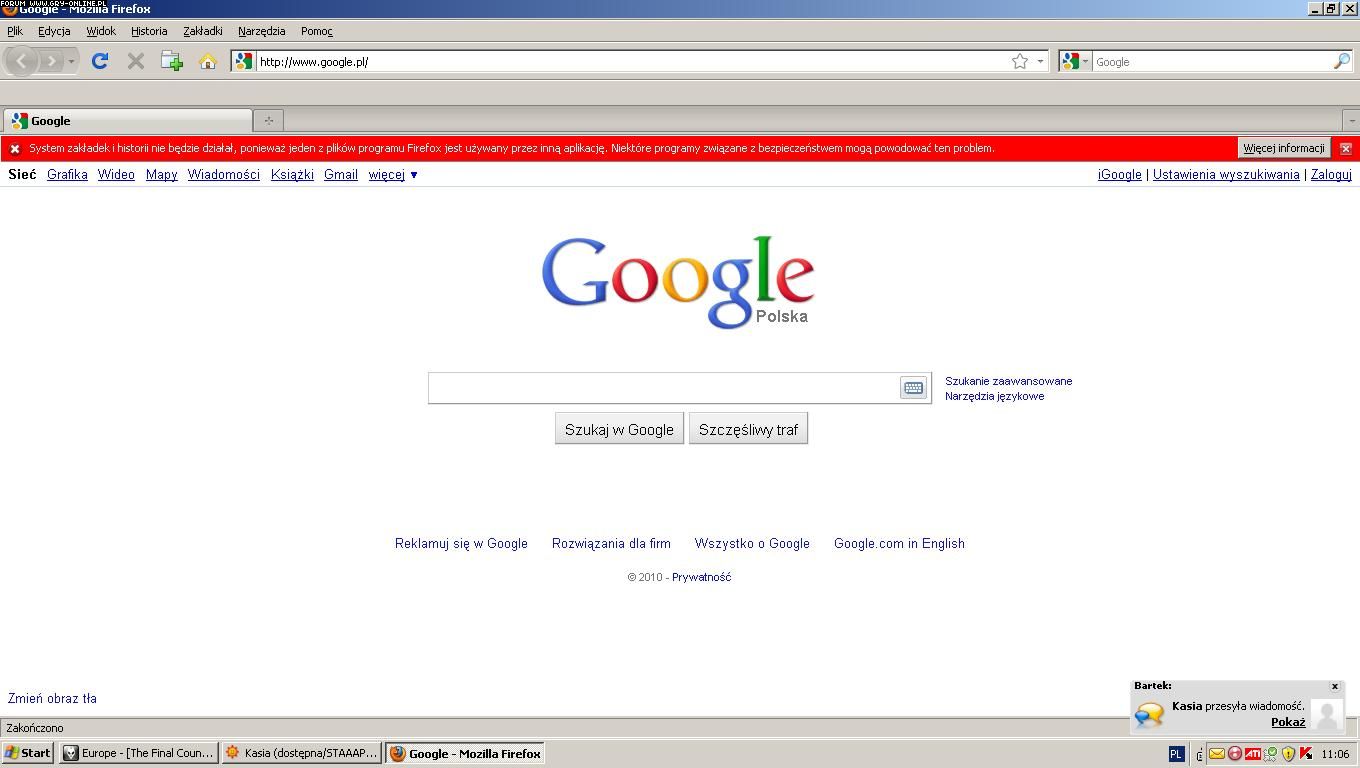Open a new tab with the toolbar folder-plus icon
The height and width of the screenshot is (768, 1360).
coord(172,61)
